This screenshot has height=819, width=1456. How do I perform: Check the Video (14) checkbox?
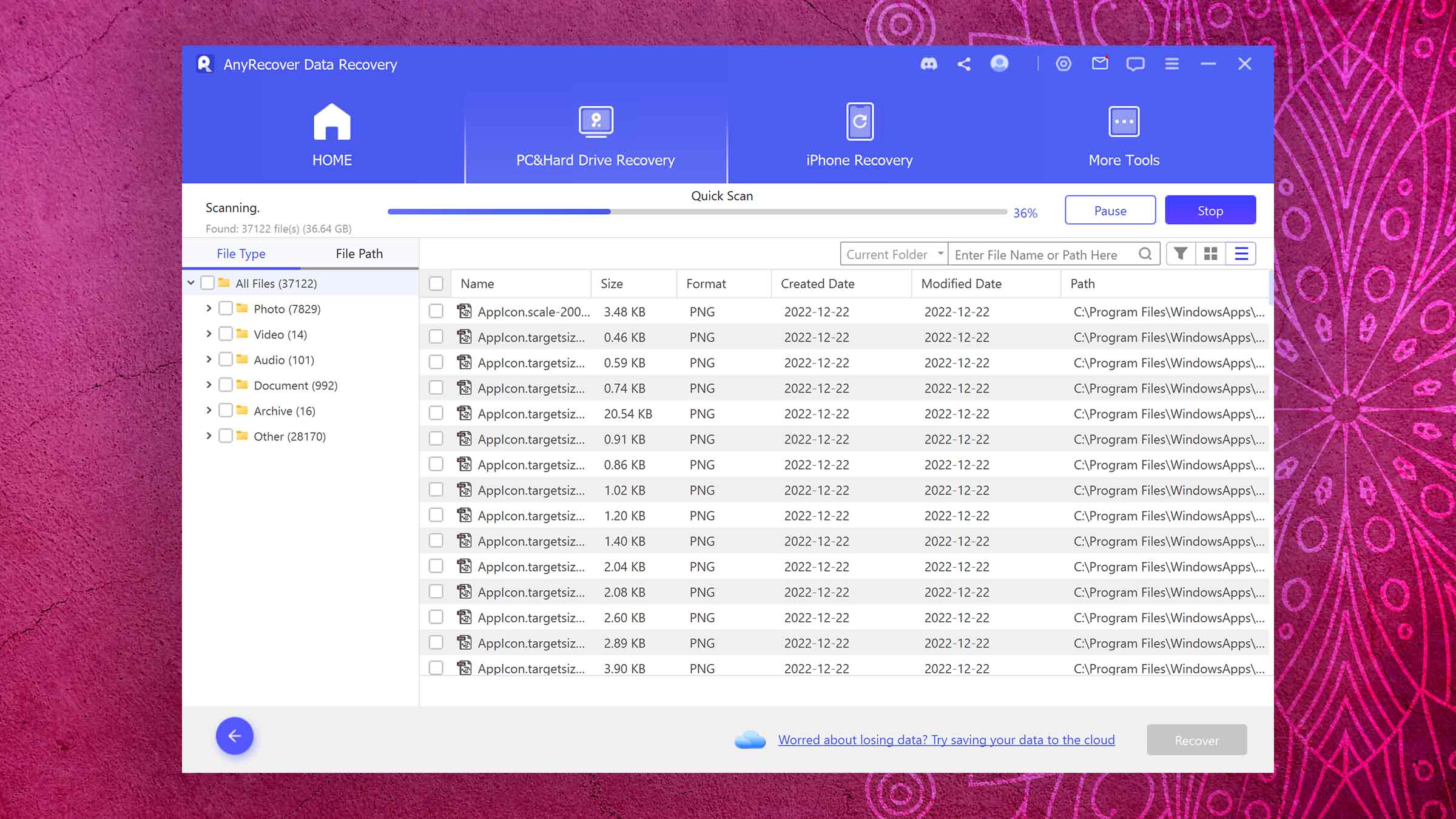tap(225, 334)
